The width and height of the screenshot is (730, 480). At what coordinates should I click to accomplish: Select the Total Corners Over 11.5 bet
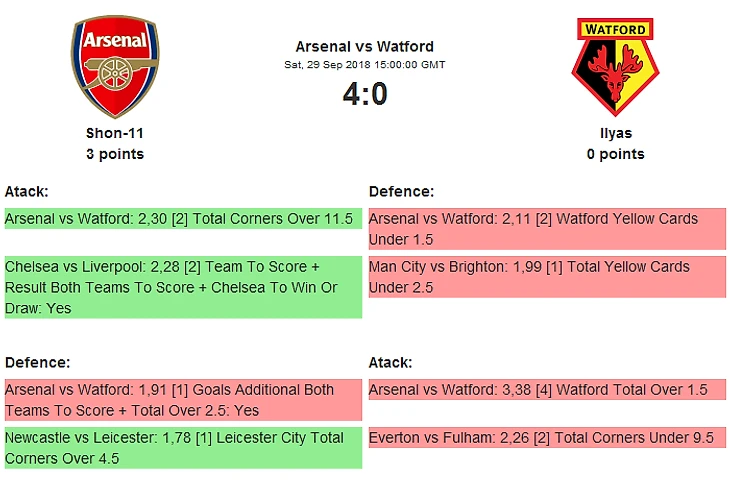pos(182,219)
